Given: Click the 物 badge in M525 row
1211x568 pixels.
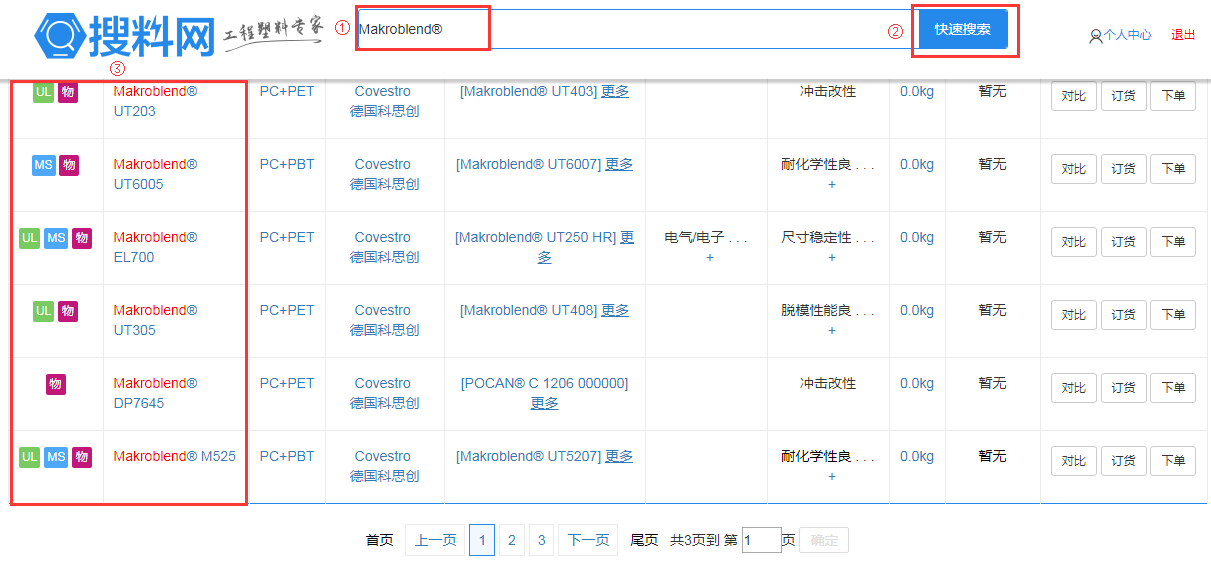Looking at the screenshot, I should 82,457.
